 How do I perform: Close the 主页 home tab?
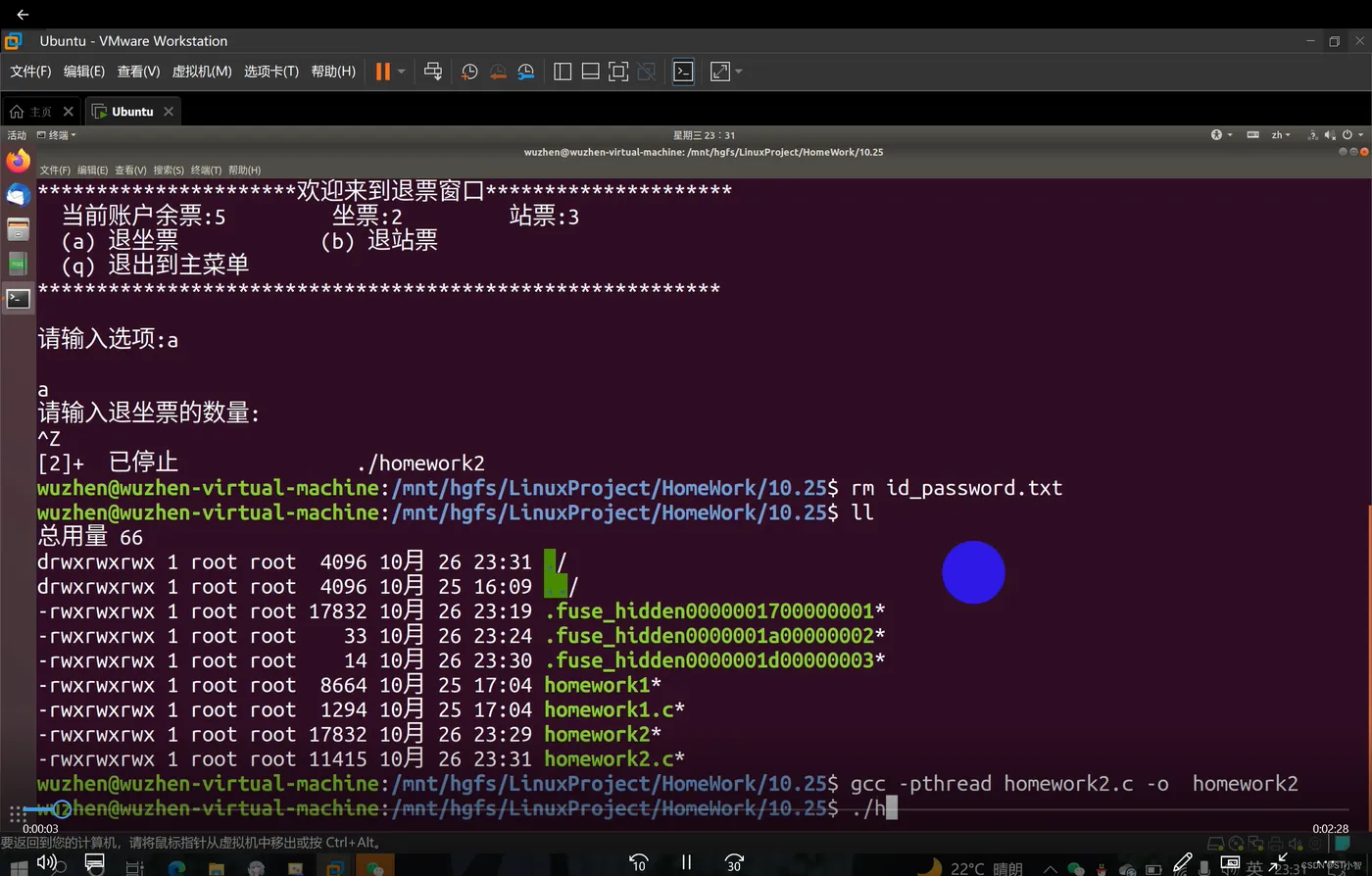tap(68, 112)
